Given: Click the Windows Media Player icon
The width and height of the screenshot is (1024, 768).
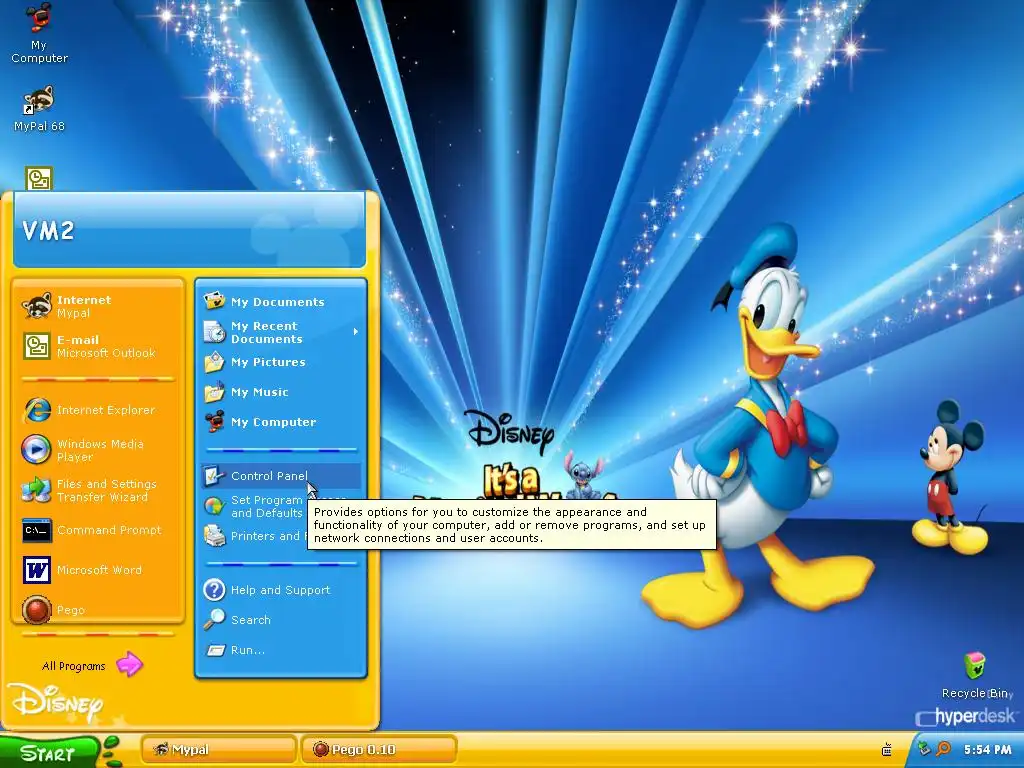Looking at the screenshot, I should (x=37, y=450).
